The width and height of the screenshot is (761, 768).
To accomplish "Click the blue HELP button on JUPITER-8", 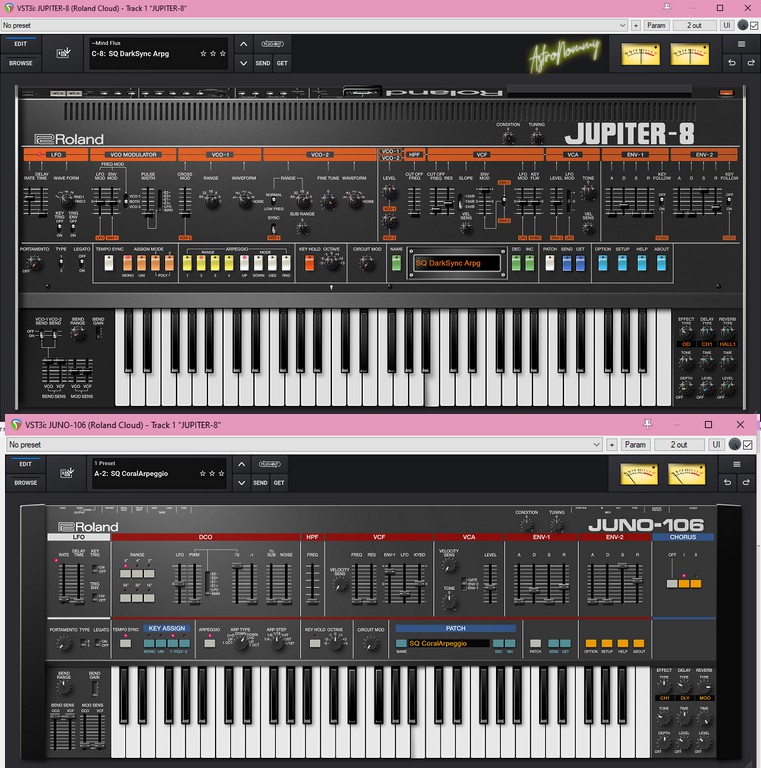I will pyautogui.click(x=642, y=264).
